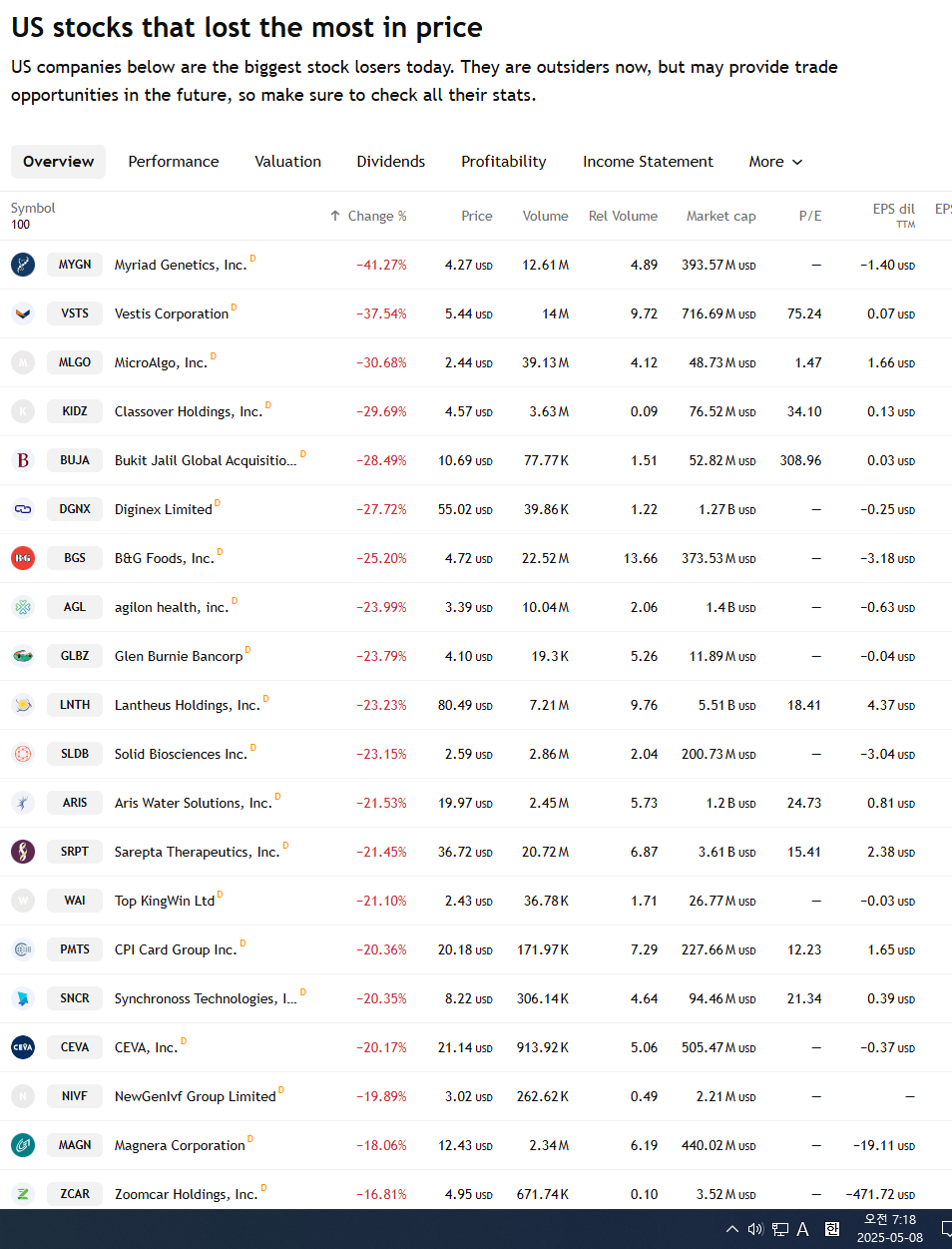
Task: Click the Aris Water Solutions logo icon
Action: click(x=23, y=803)
